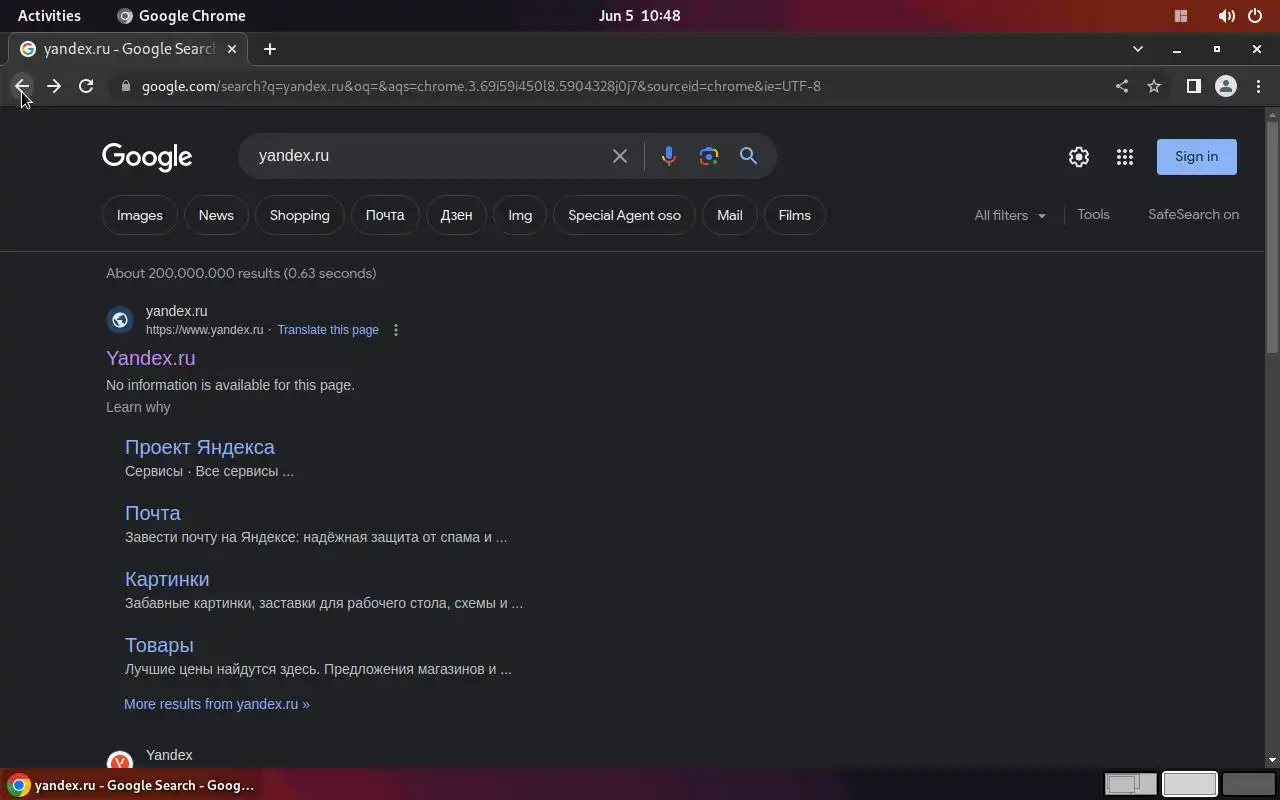This screenshot has height=800, width=1280.
Task: Select the Special Agent oso chip
Action: [624, 215]
